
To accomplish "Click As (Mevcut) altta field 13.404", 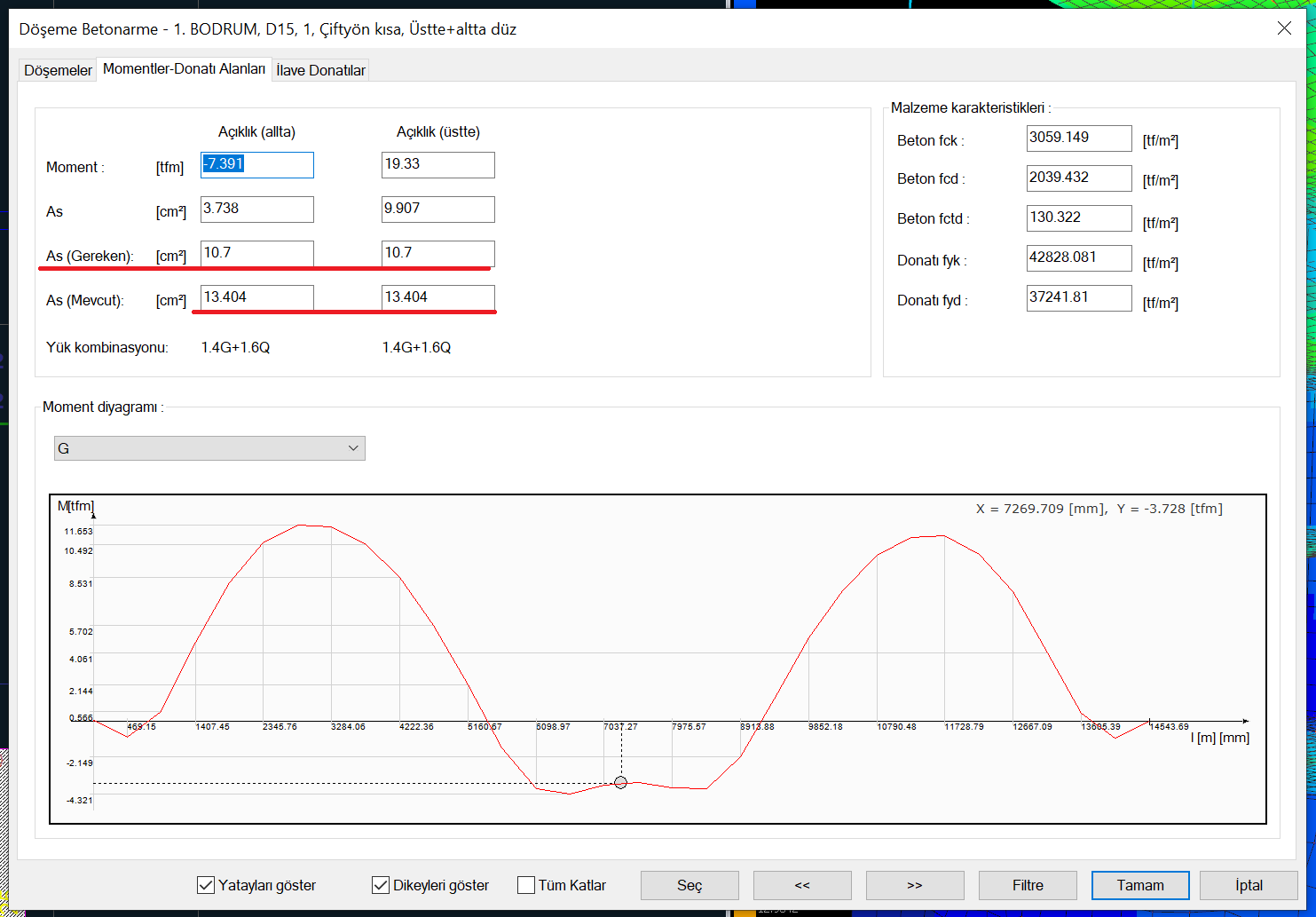I will 257,298.
